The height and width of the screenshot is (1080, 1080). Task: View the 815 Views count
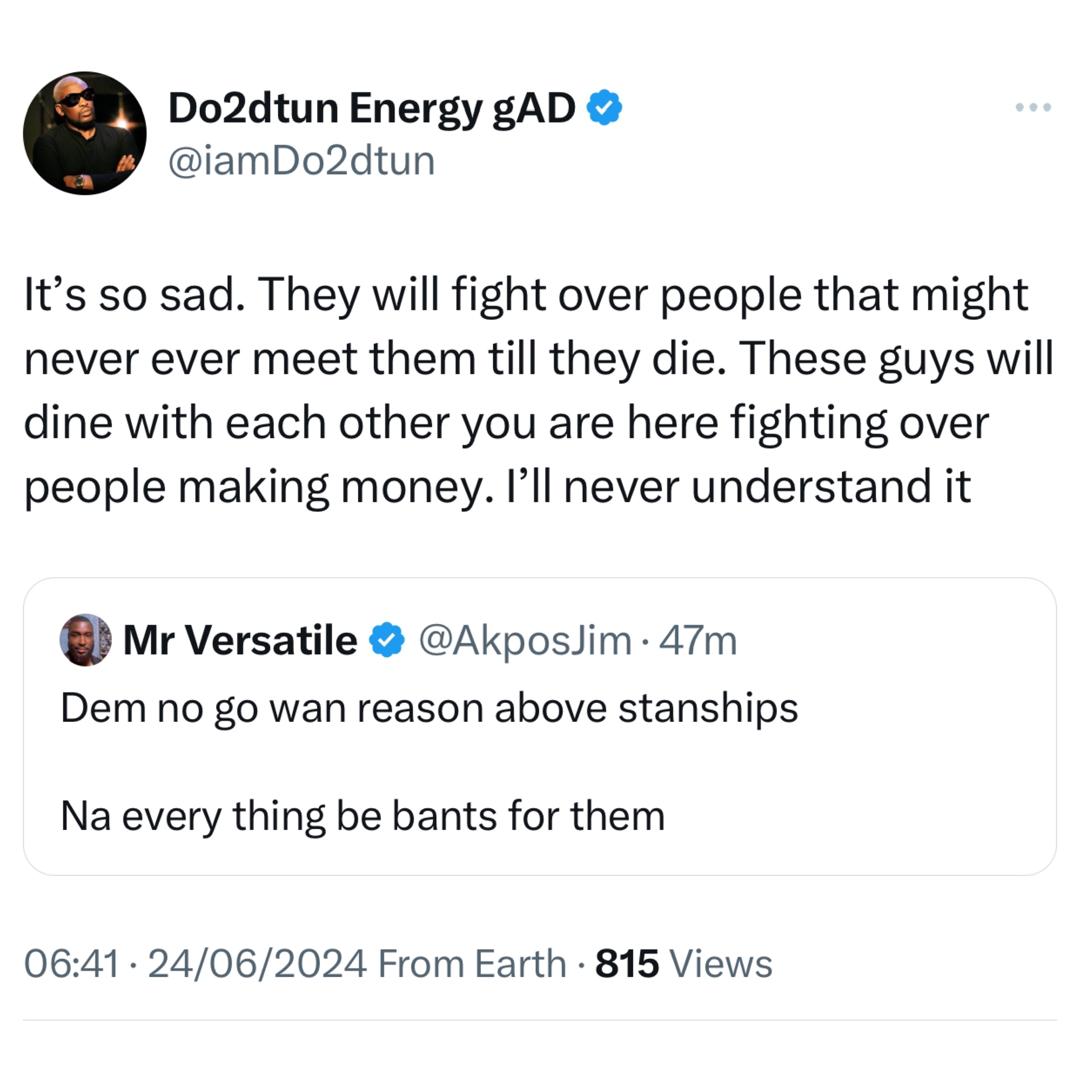point(684,964)
